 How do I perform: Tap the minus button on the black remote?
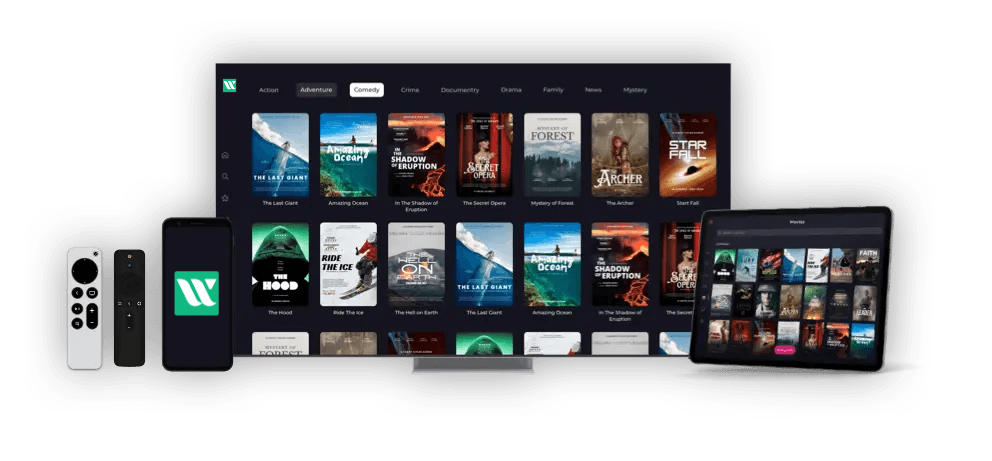(x=129, y=328)
